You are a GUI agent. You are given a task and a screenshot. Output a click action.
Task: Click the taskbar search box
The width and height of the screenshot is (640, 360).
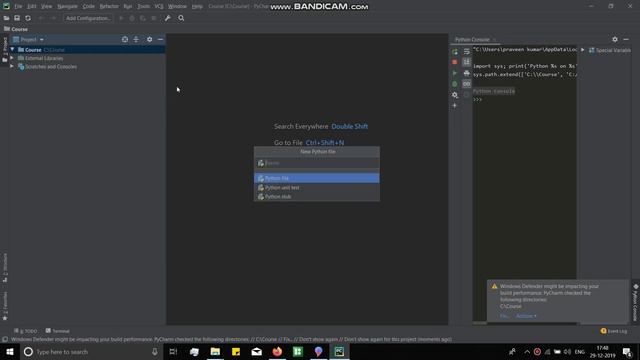click(91, 352)
